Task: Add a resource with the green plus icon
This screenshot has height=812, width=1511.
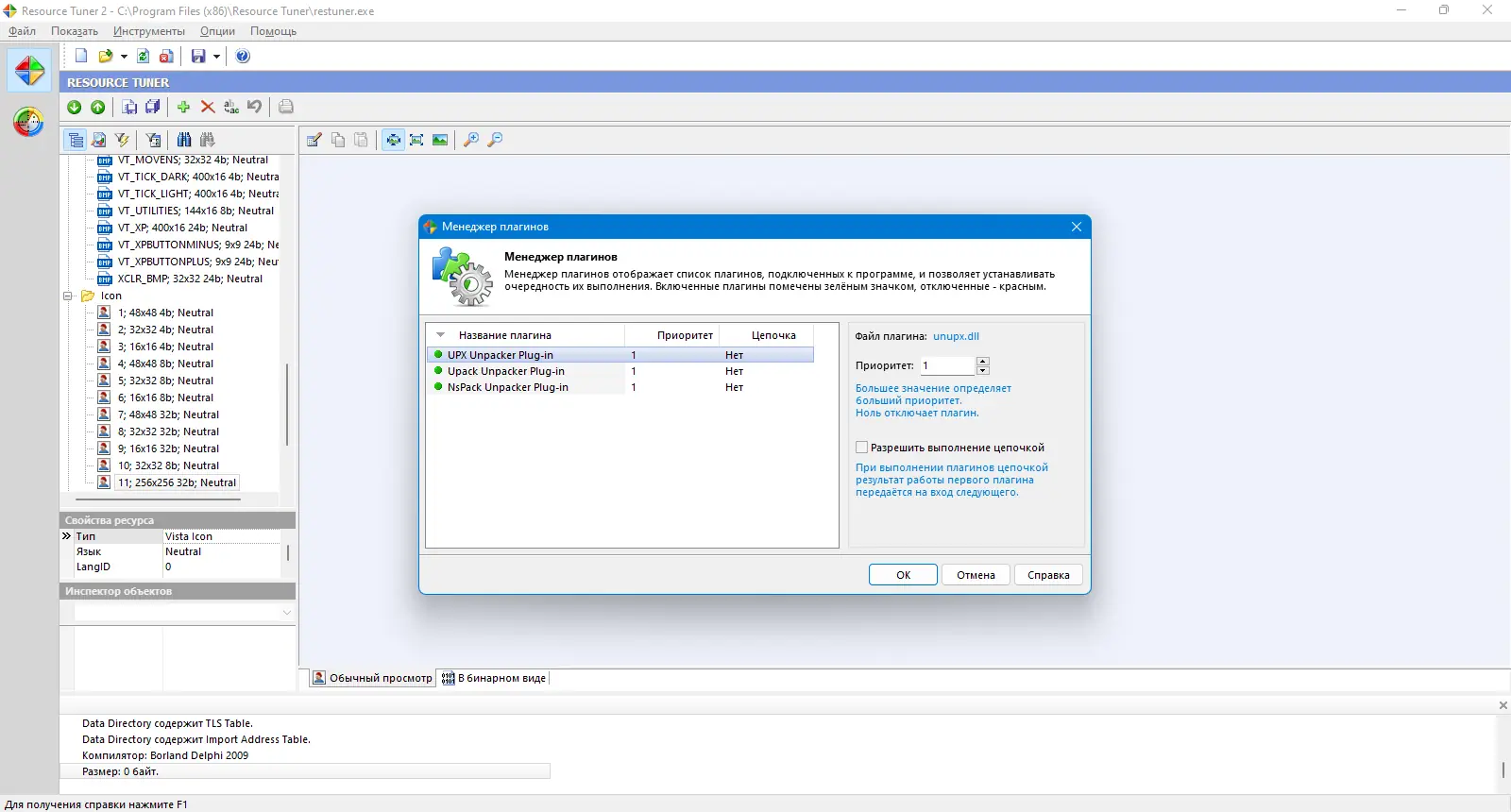Action: point(183,107)
